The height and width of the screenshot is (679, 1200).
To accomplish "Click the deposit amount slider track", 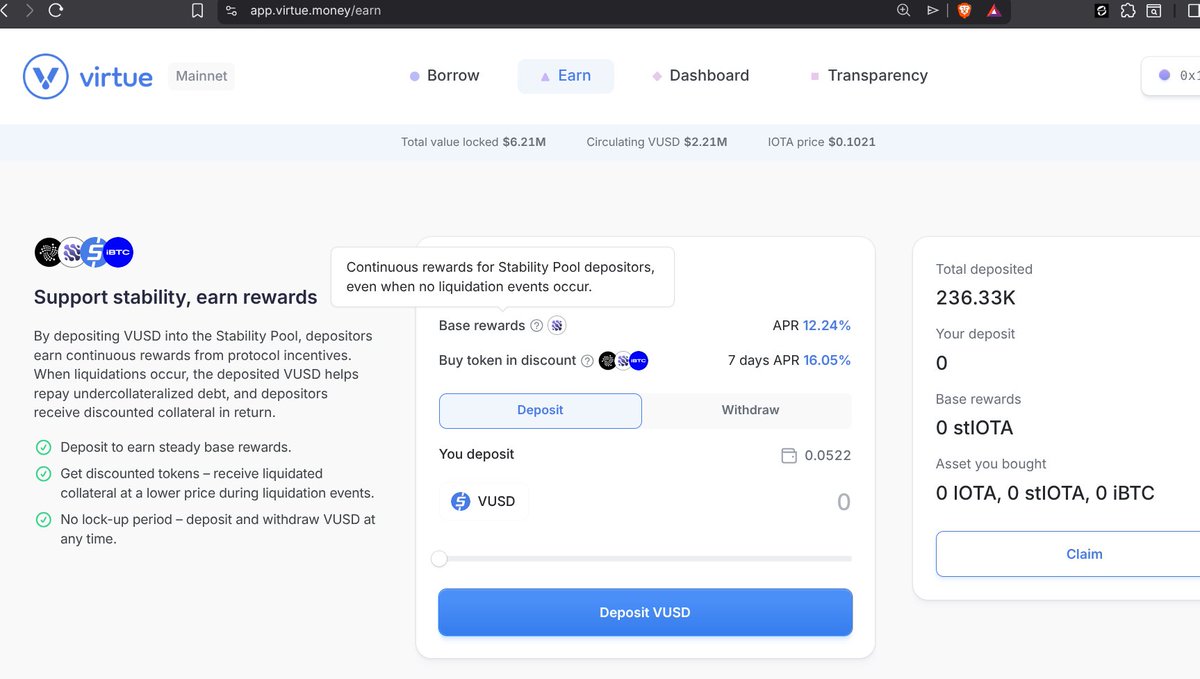I will (x=645, y=558).
